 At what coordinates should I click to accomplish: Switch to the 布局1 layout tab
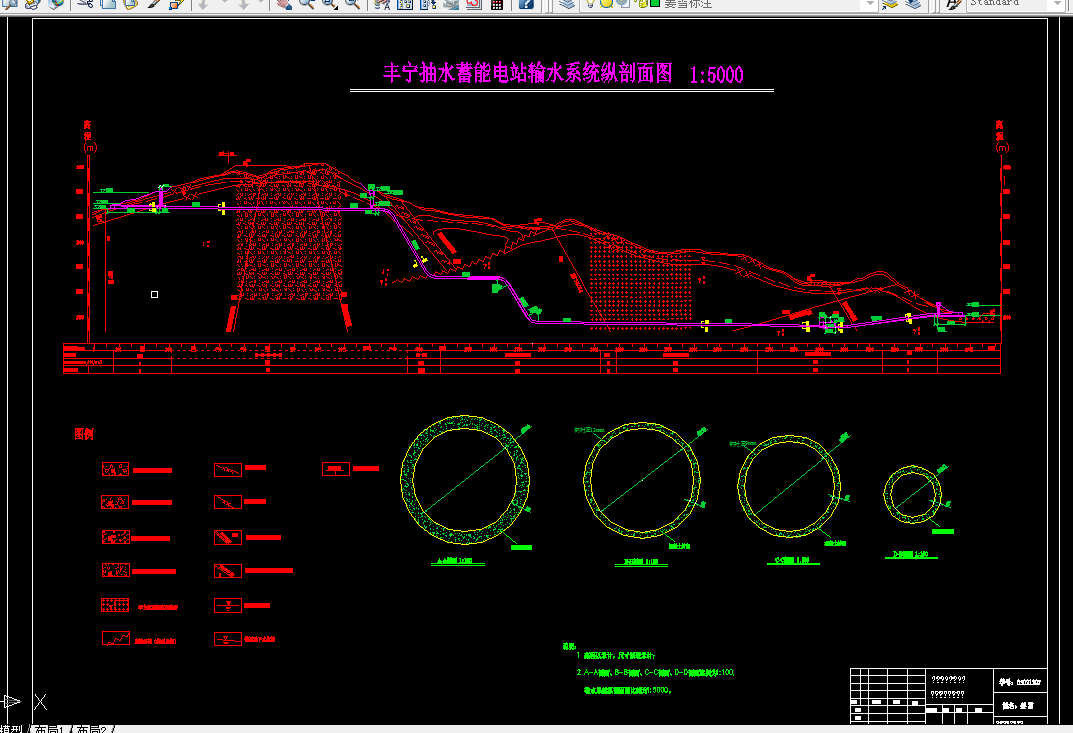click(49, 730)
